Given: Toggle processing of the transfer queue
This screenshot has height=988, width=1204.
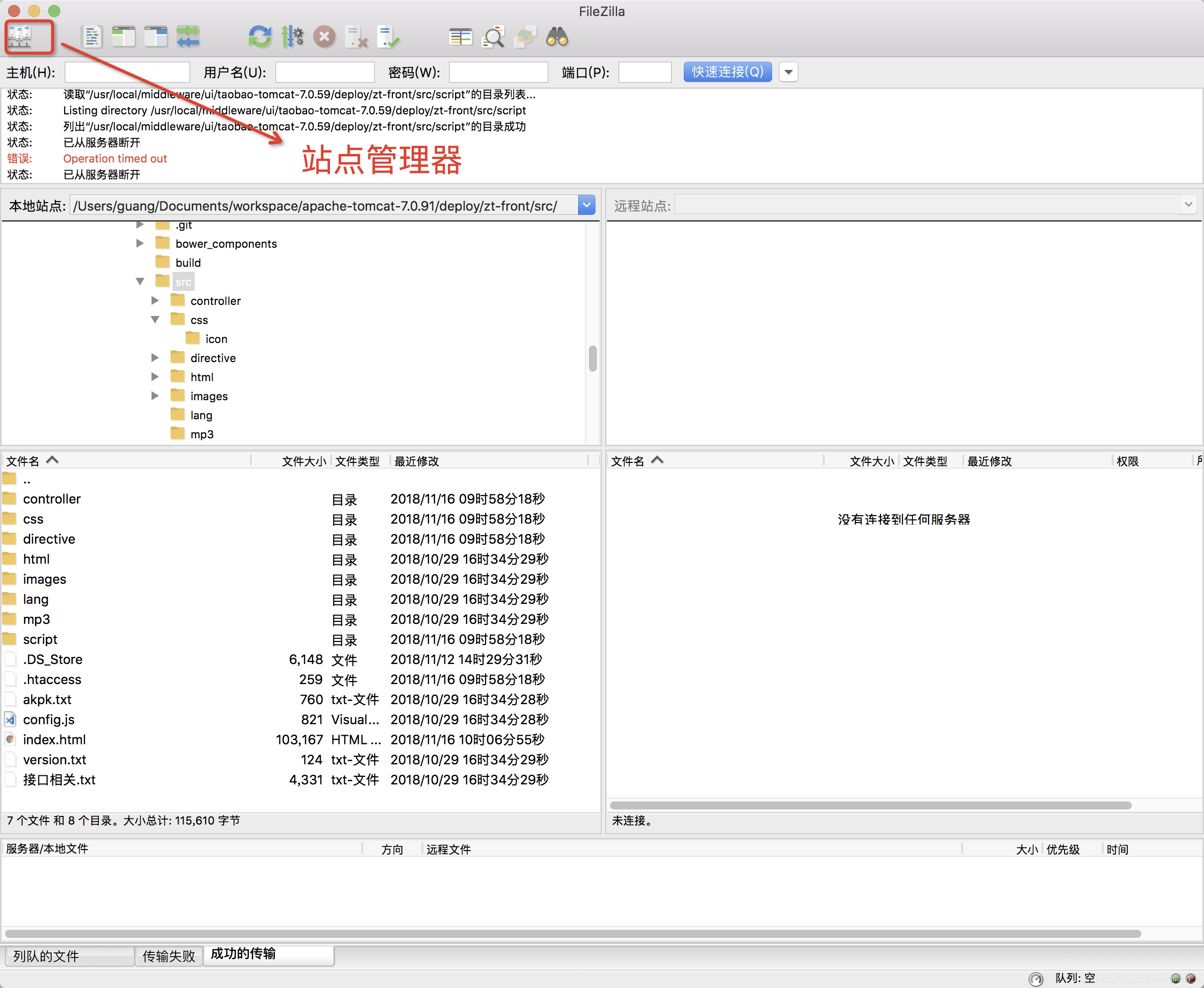Looking at the screenshot, I should pyautogui.click(x=292, y=37).
